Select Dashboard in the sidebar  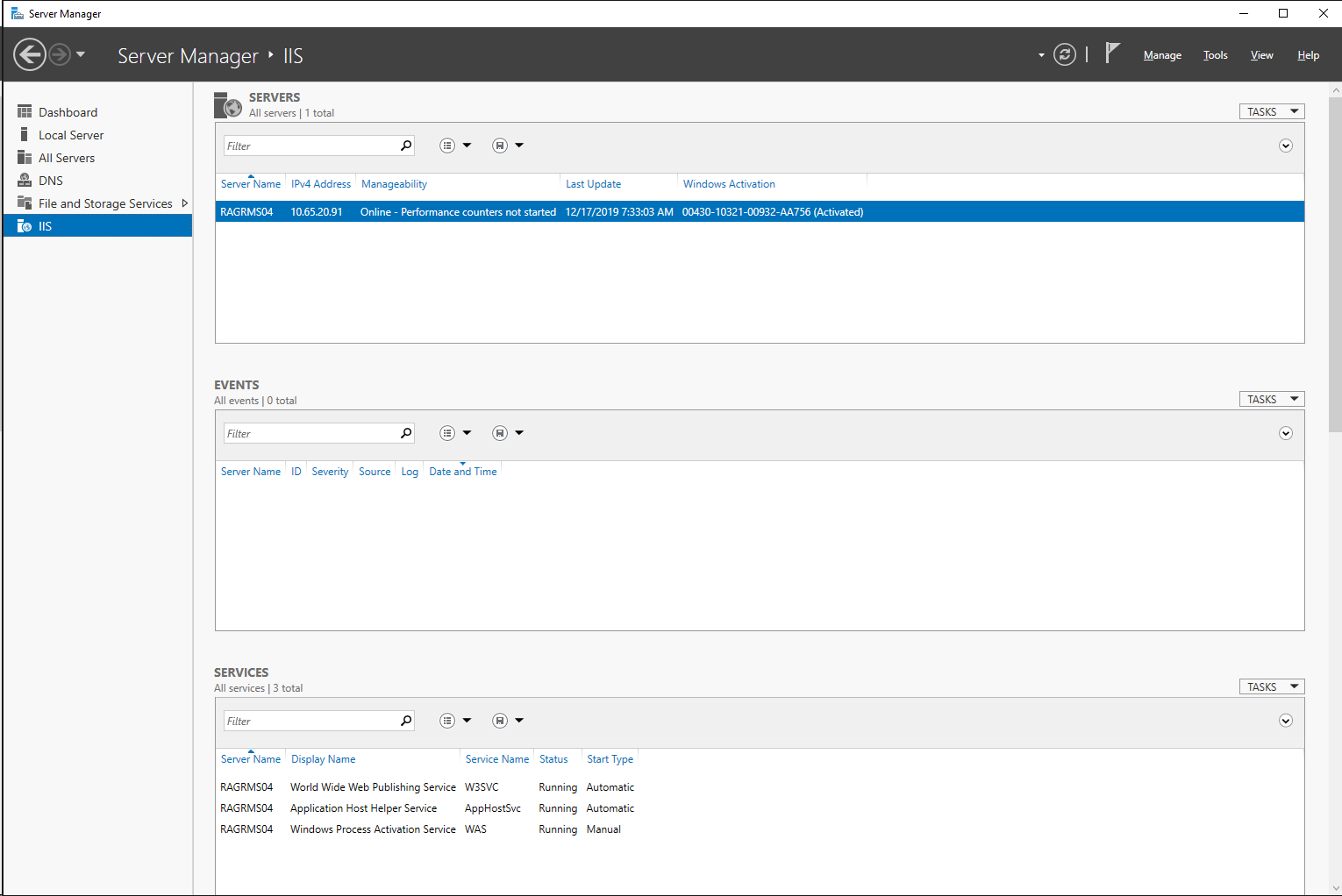pyautogui.click(x=97, y=112)
